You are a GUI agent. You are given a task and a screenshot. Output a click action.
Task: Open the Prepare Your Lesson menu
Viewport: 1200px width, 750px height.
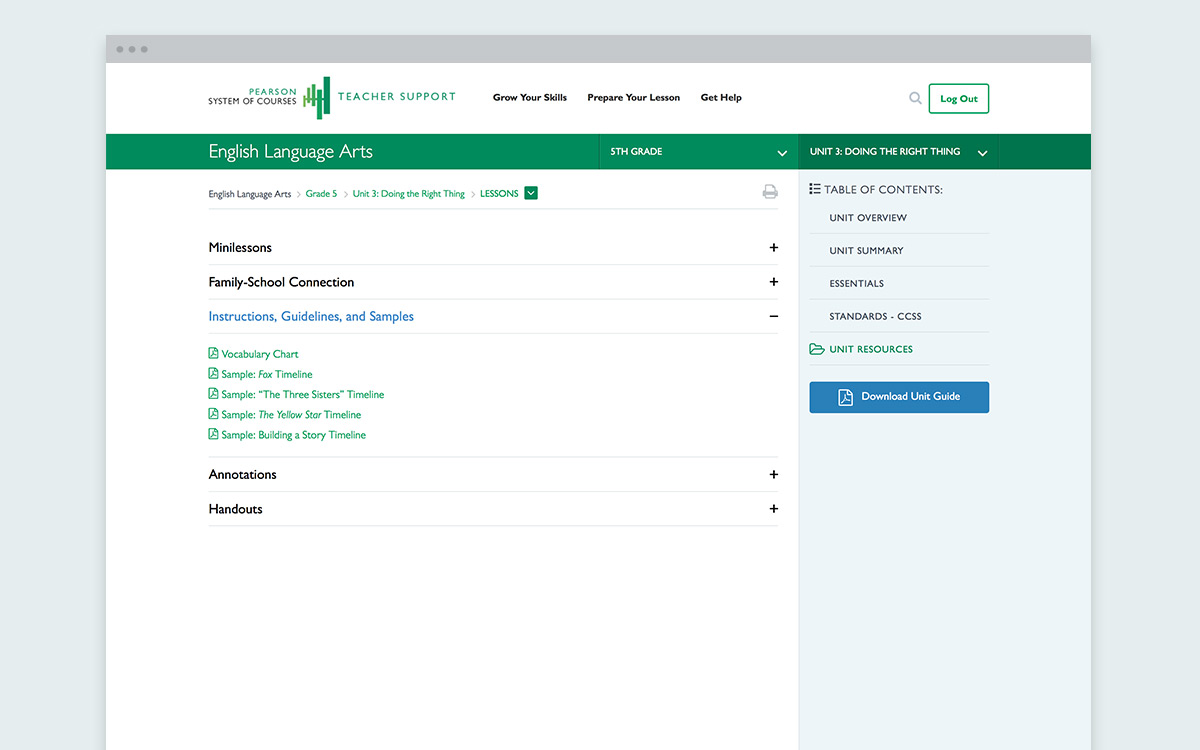tap(633, 98)
